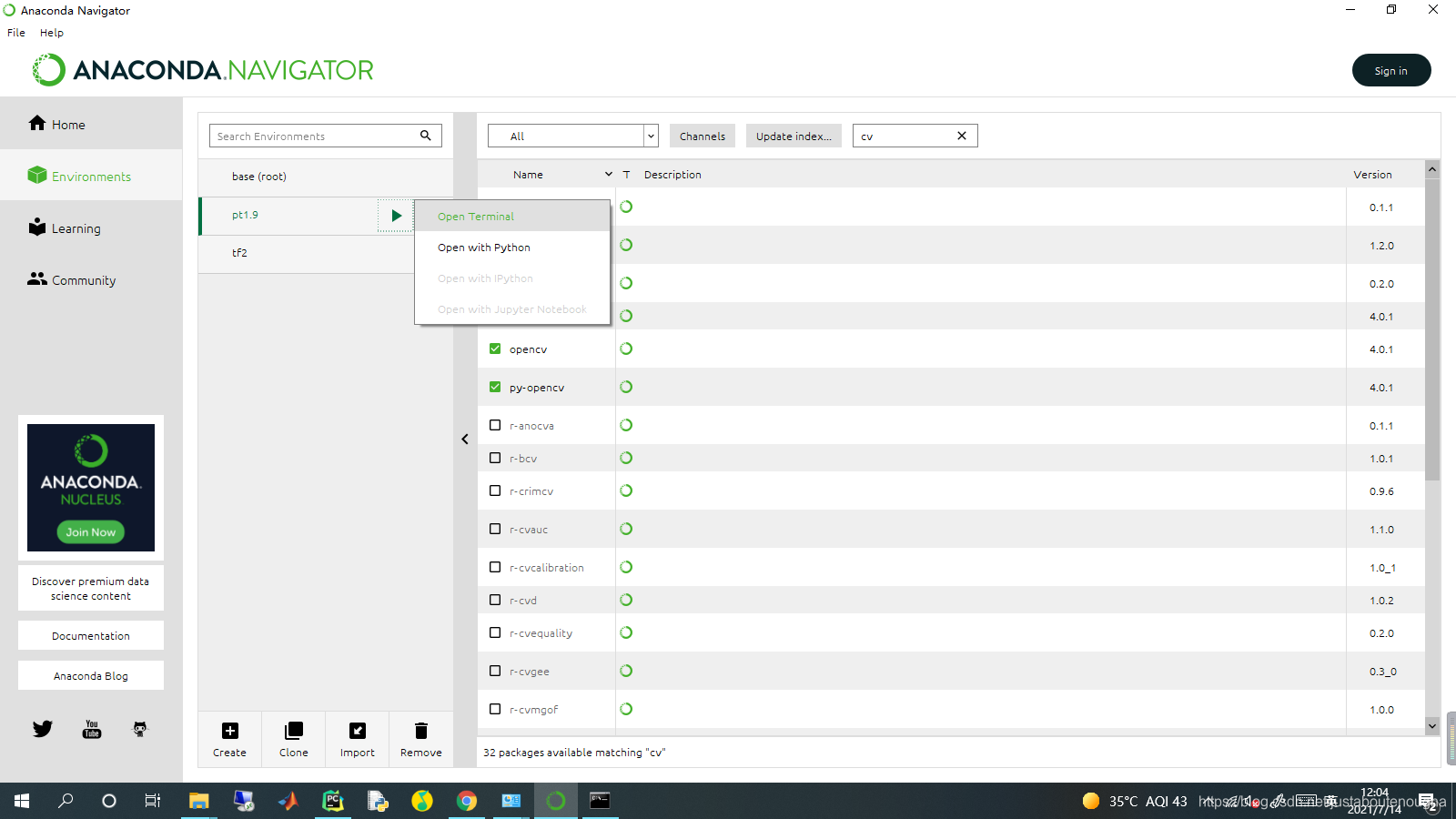Check the r-anocva package checkbox
This screenshot has height=819, width=1456.
pyautogui.click(x=495, y=425)
